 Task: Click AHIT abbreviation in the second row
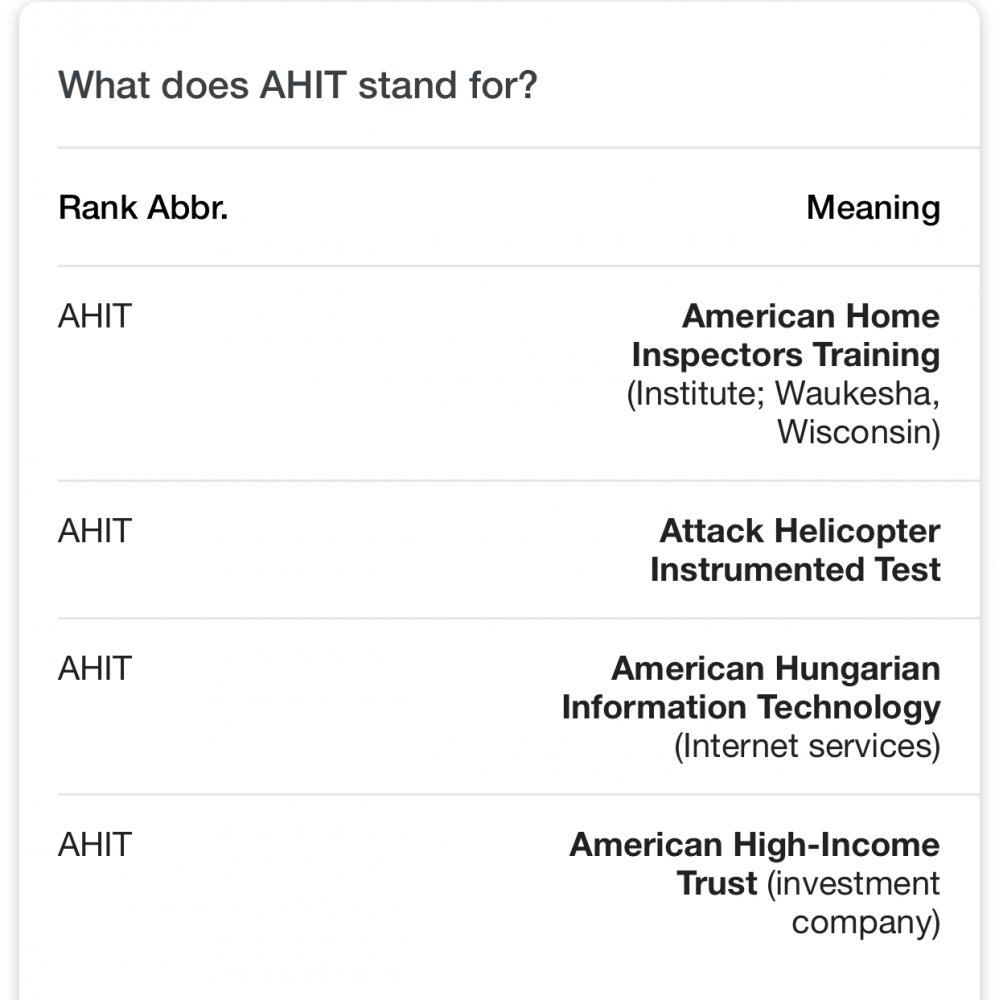[x=95, y=531]
